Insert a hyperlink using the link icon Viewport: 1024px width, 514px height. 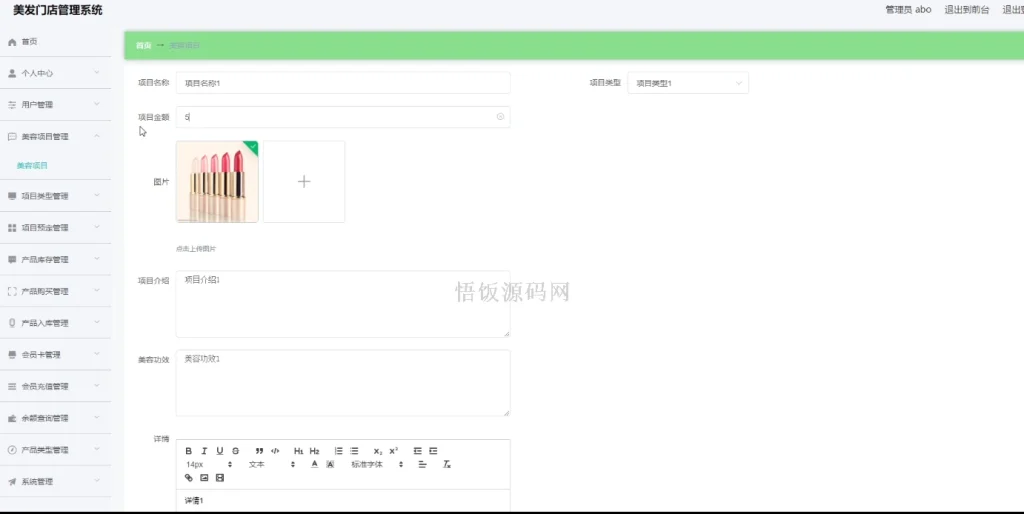point(188,478)
